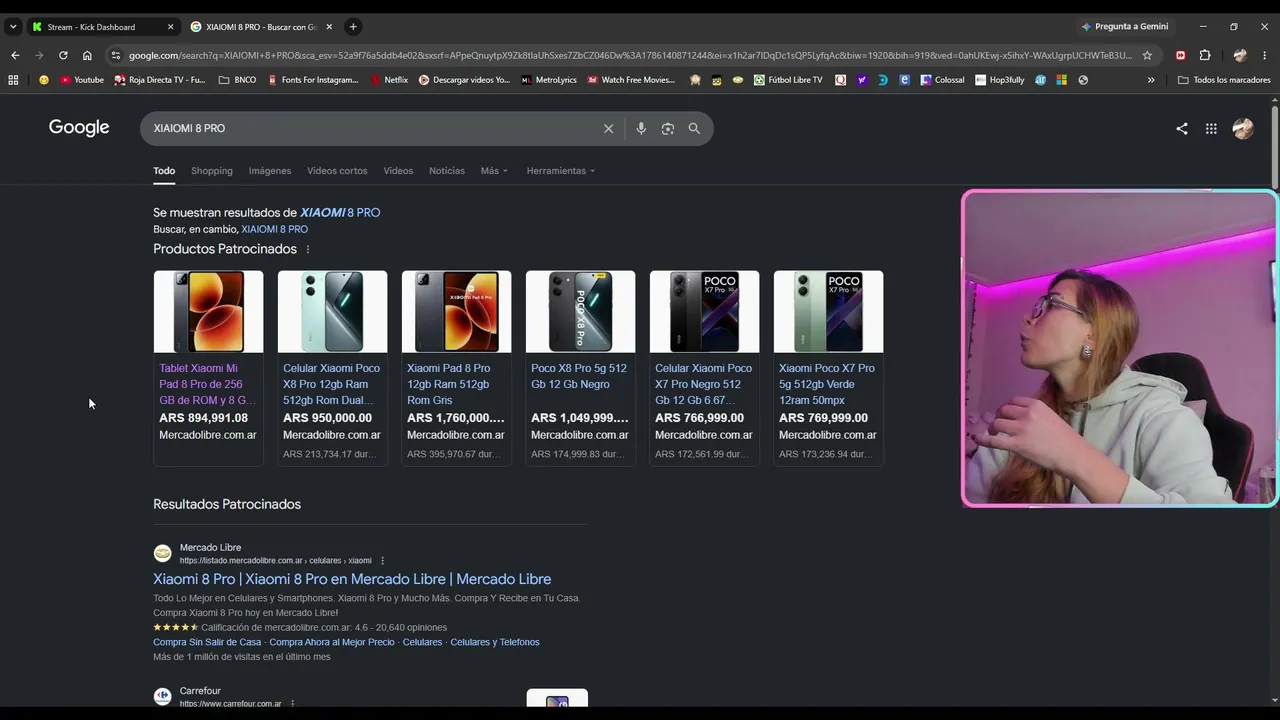
Task: Open the Todos los marcadores folder
Action: pyautogui.click(x=1224, y=80)
